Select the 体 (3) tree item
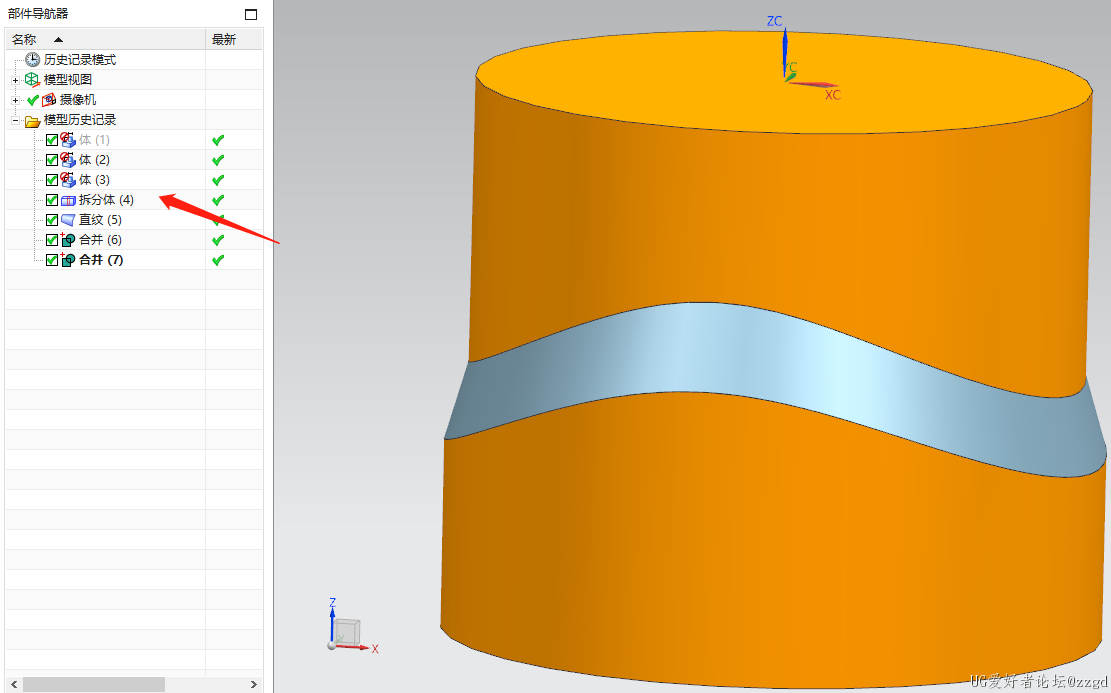Viewport: 1111px width, 693px height. pyautogui.click(x=94, y=180)
